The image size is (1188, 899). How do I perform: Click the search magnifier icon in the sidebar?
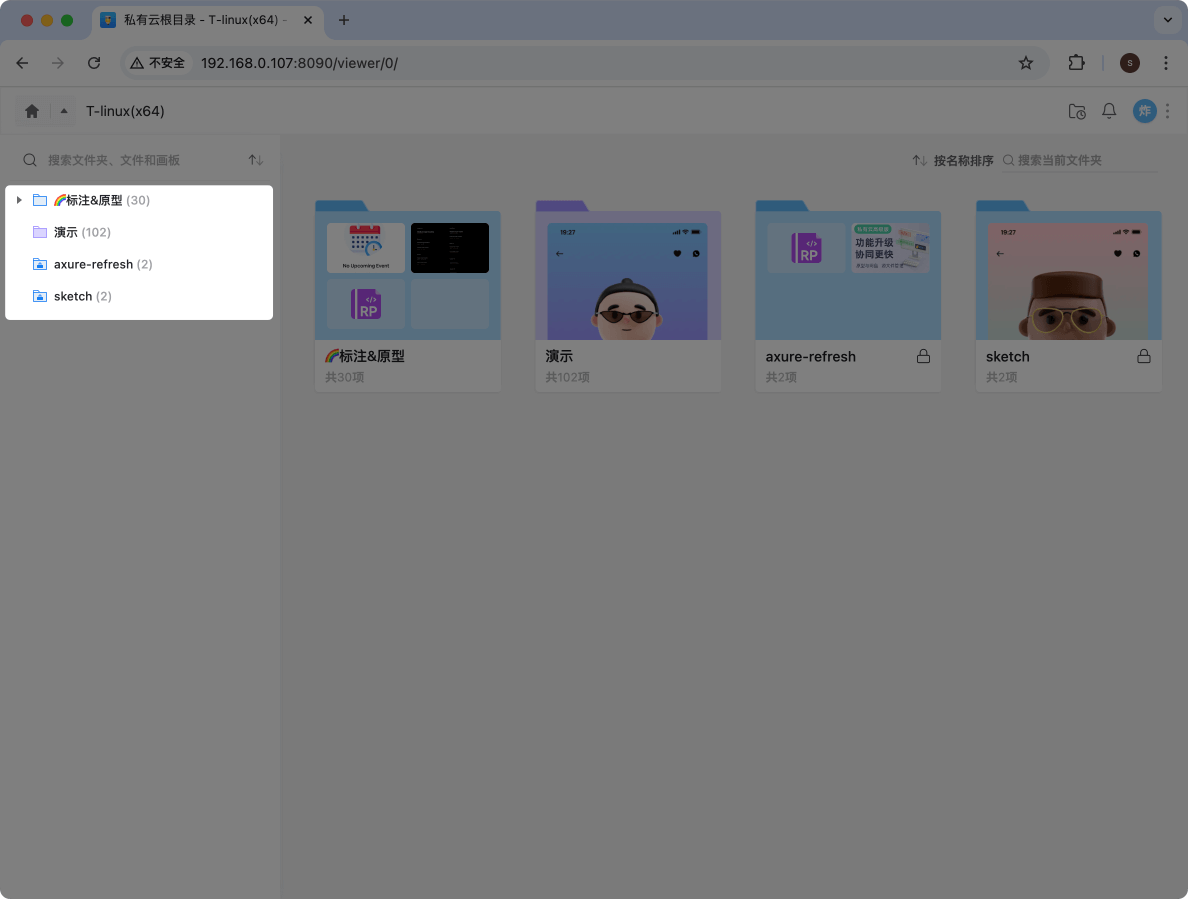click(29, 160)
